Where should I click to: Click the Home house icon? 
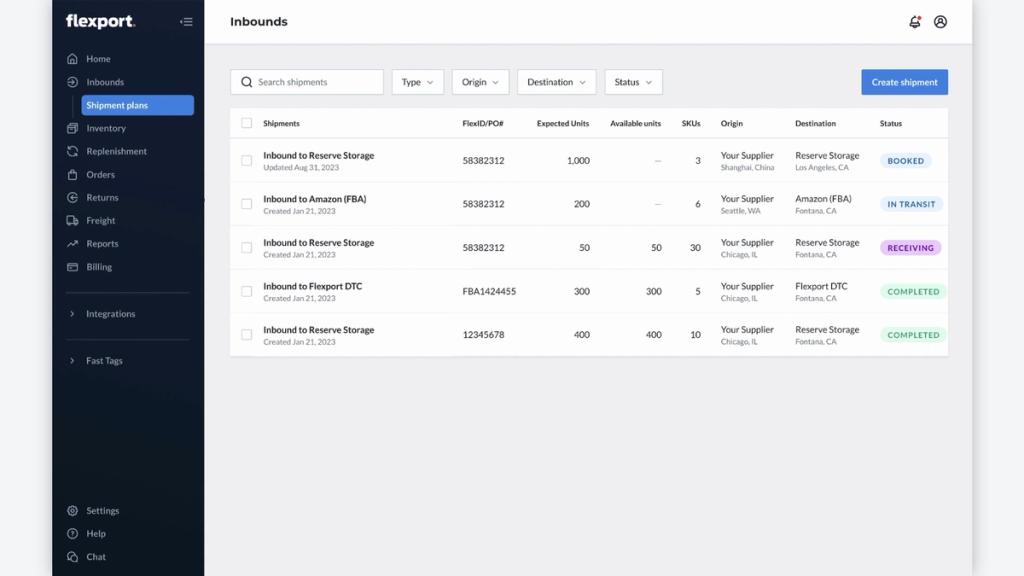click(72, 59)
